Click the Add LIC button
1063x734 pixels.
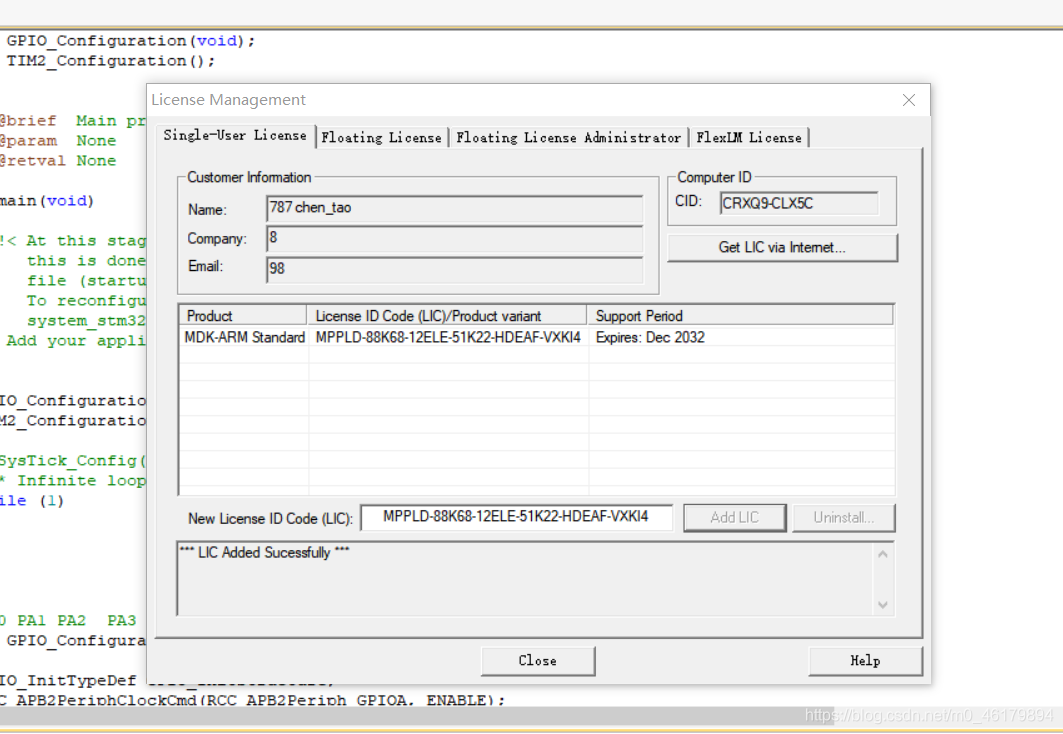[735, 518]
